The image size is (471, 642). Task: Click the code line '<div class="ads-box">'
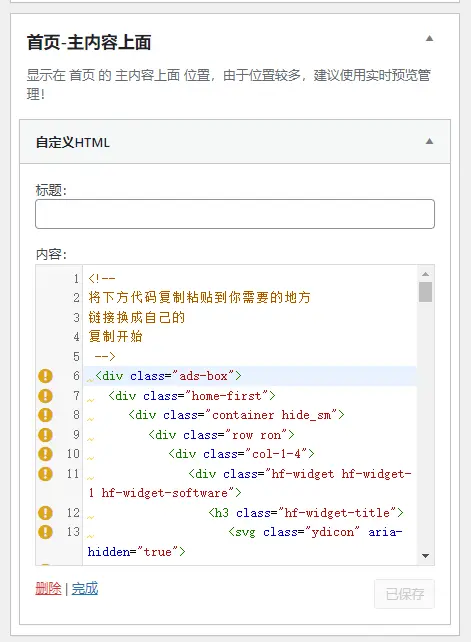click(168, 376)
